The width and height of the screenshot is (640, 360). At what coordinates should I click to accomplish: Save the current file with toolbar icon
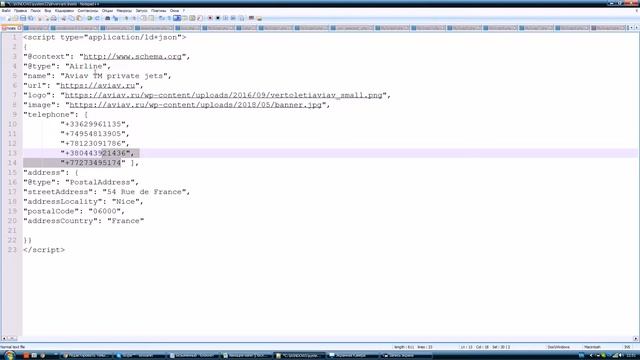(23, 18)
